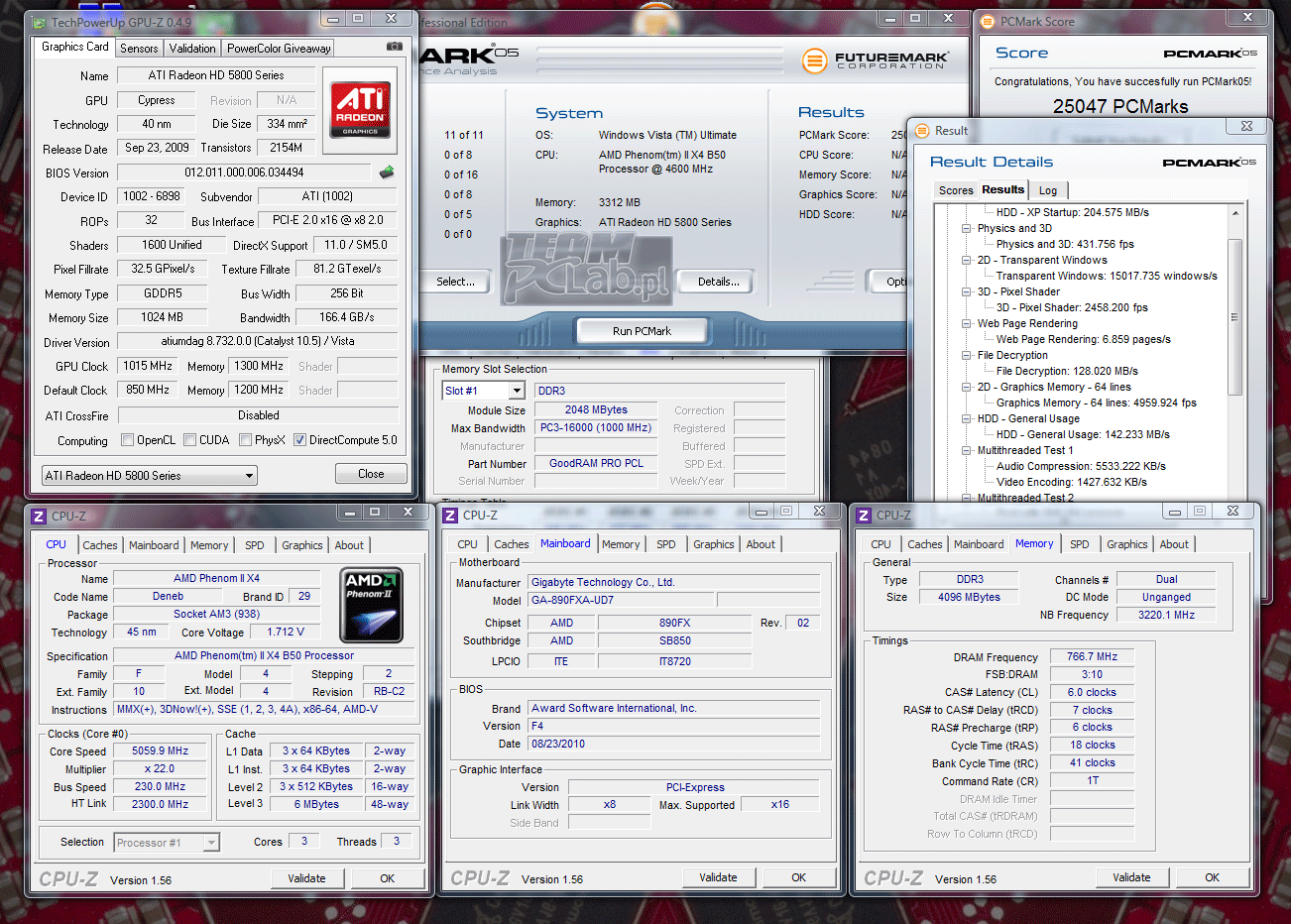Enable the CUDA checkbox
Screen dimensions: 1291x924
coord(189,440)
